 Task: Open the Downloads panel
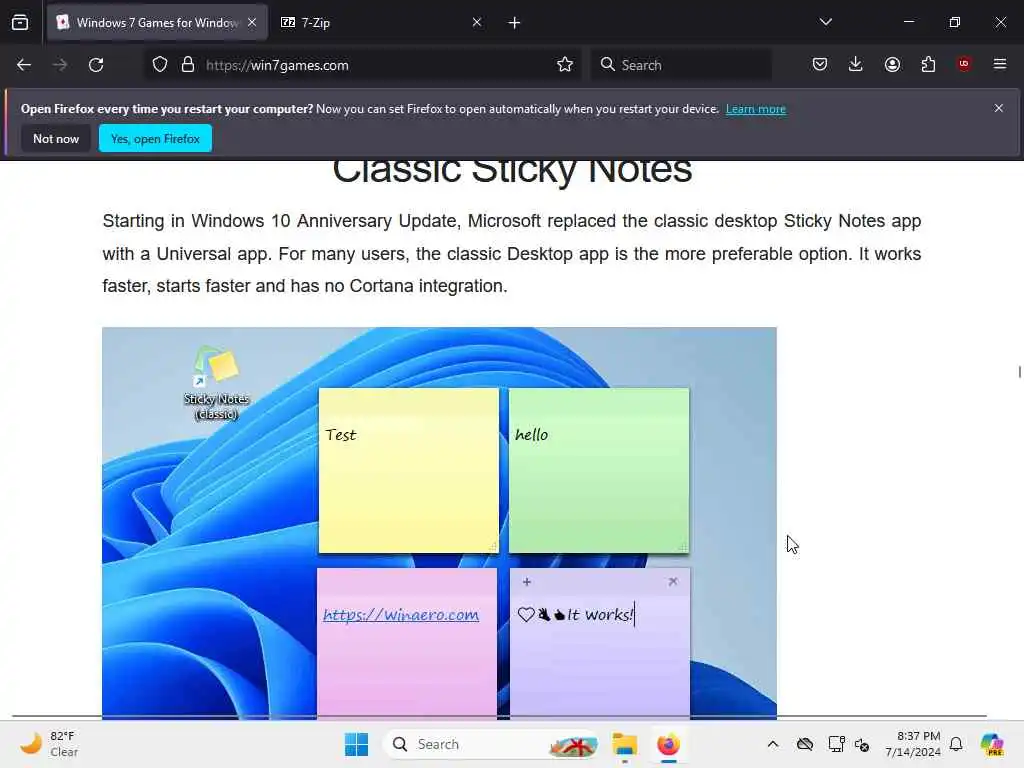pos(856,64)
